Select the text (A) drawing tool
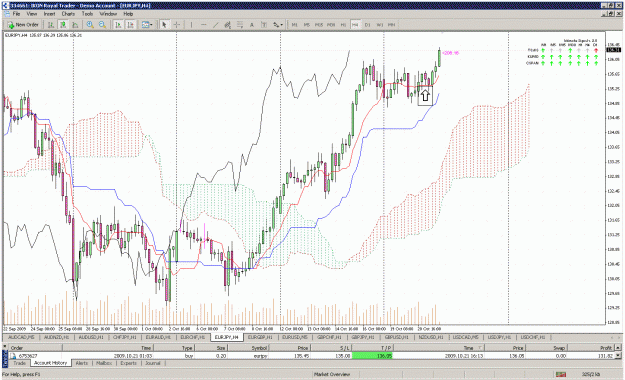Screen dimensions: 625x380 tap(252, 25)
